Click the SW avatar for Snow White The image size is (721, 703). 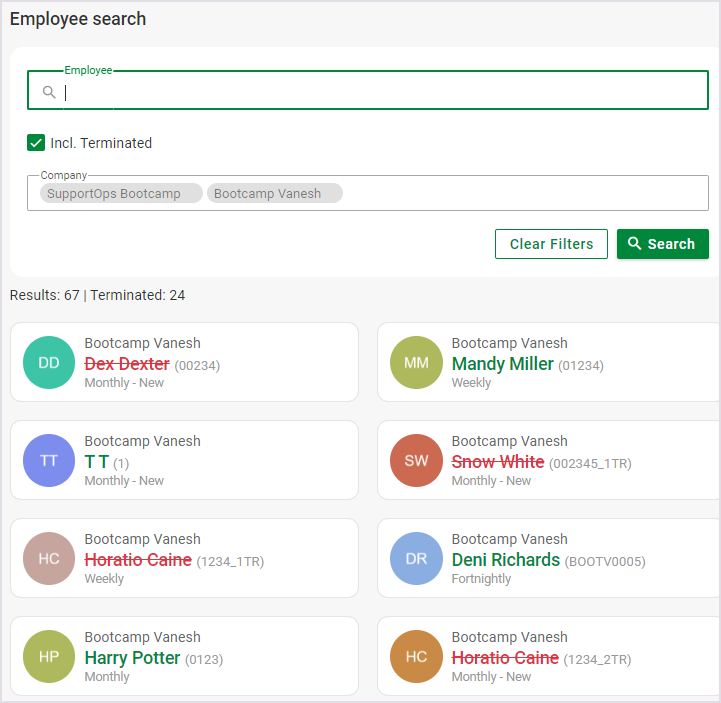[416, 461]
